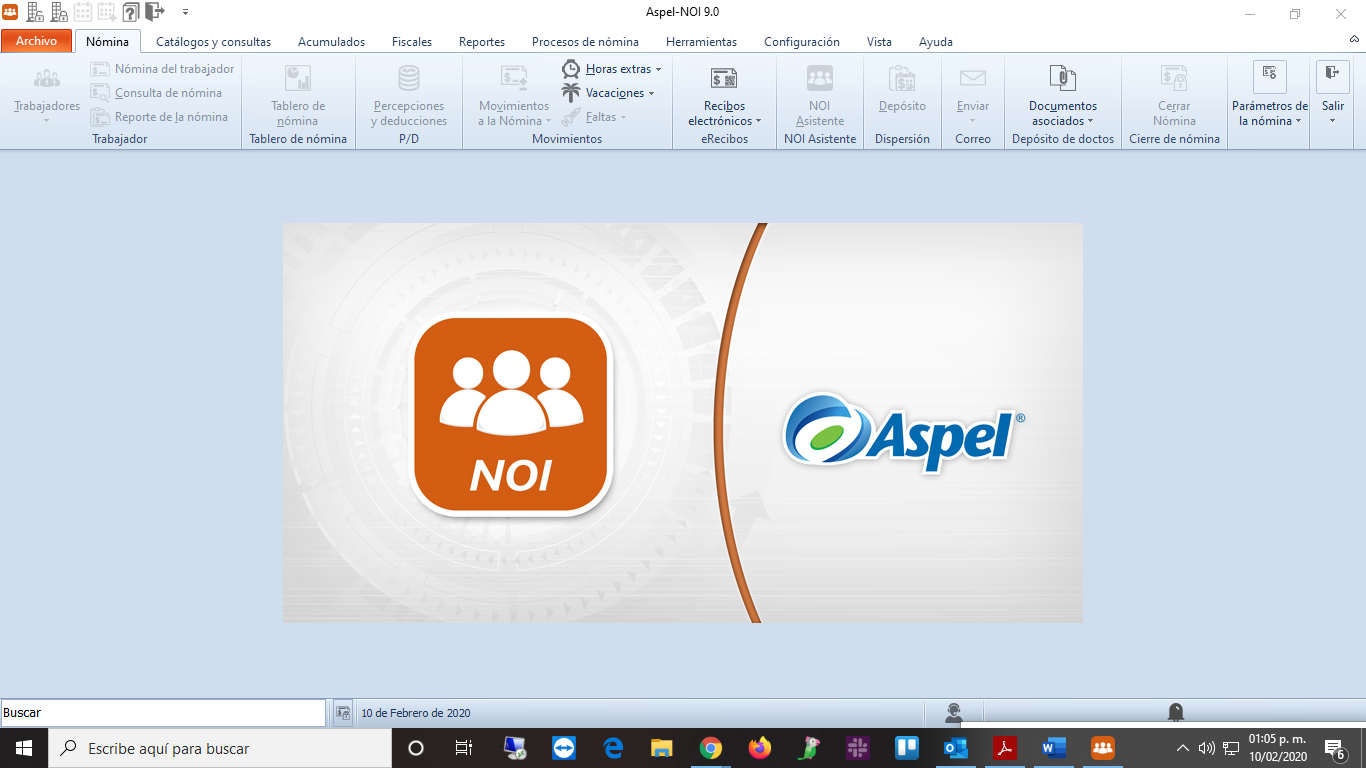The image size is (1366, 768).
Task: Click Nómina del trabajador
Action: pyautogui.click(x=162, y=69)
